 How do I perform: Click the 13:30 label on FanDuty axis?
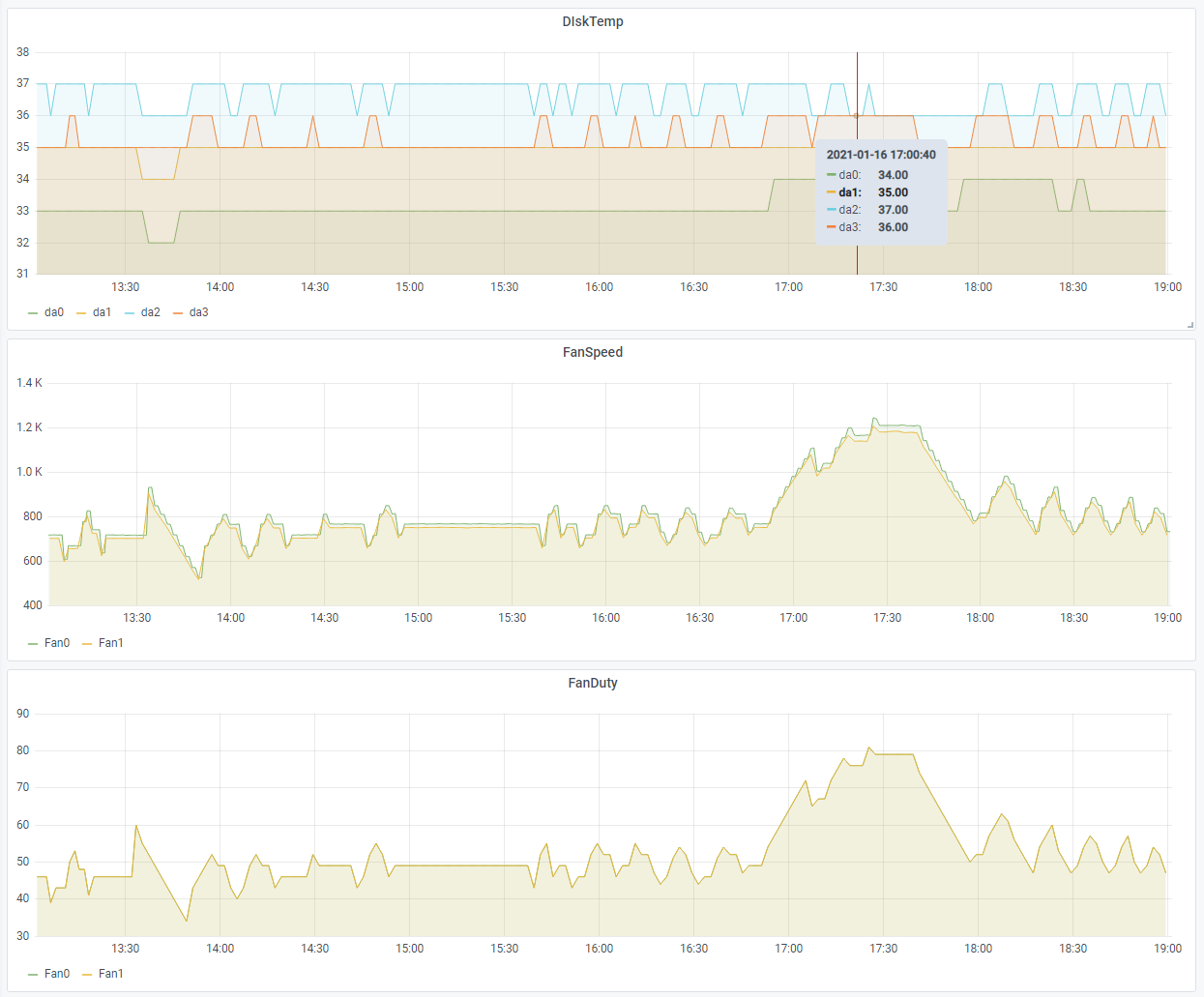click(125, 949)
